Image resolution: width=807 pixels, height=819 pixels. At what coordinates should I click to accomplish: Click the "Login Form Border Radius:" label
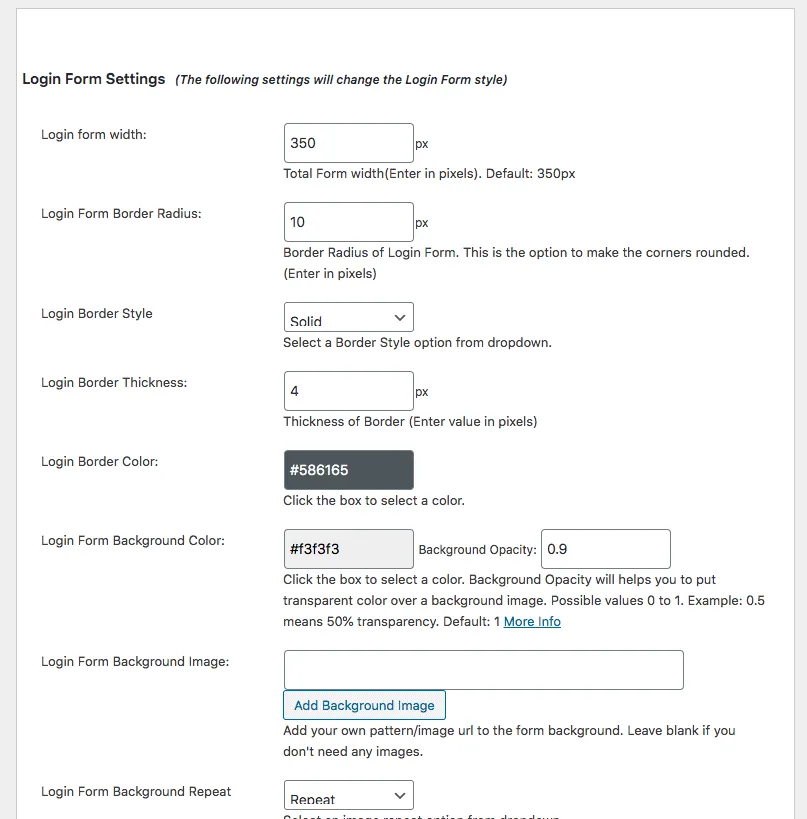tap(121, 214)
